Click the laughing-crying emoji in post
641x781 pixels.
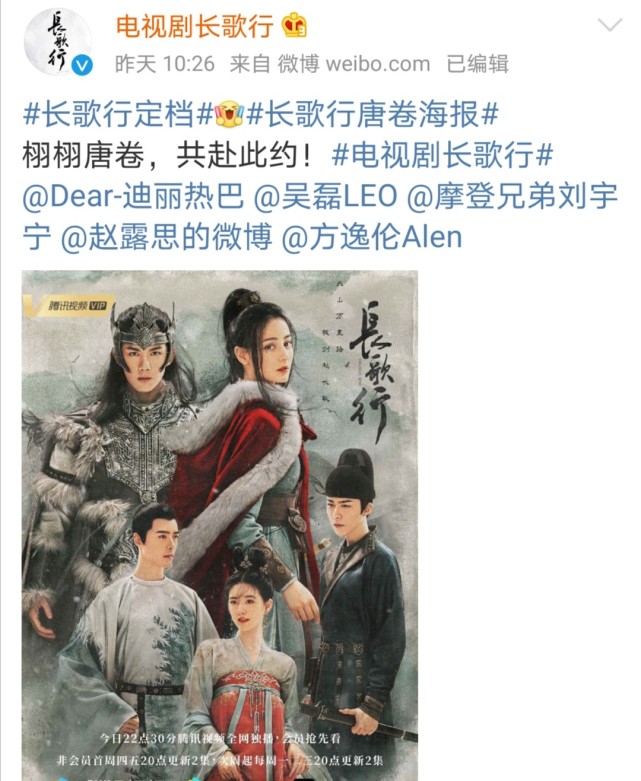230,114
